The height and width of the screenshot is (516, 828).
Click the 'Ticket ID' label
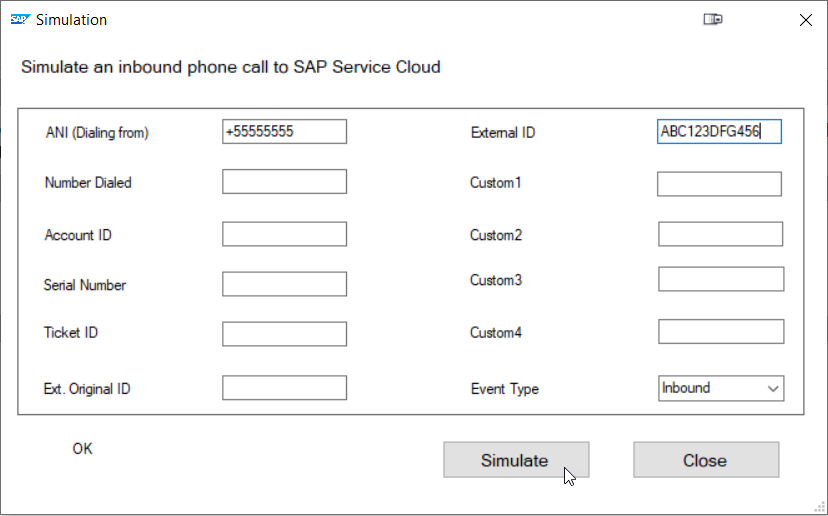pos(71,333)
